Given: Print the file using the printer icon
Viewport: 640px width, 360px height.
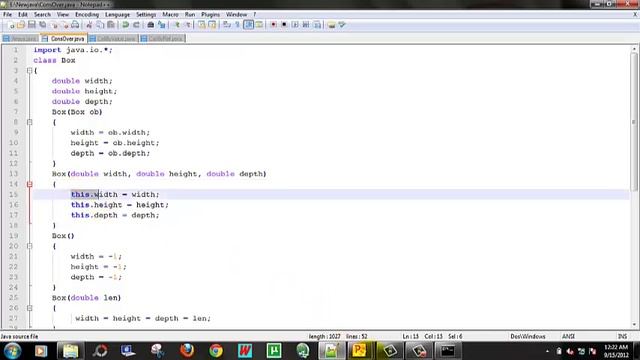Looking at the screenshot, I should pyautogui.click(x=75, y=25).
